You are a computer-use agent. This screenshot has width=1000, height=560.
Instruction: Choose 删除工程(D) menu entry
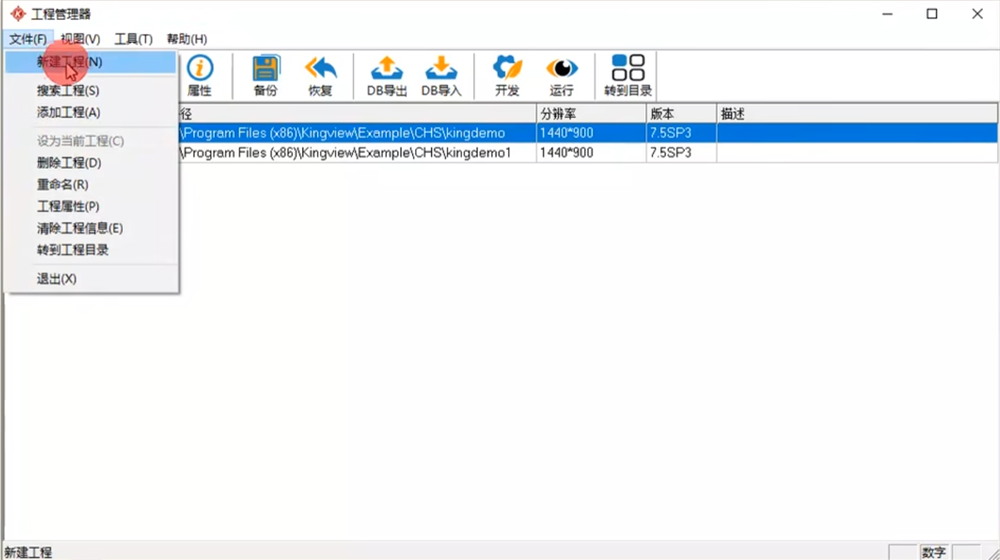91,163
